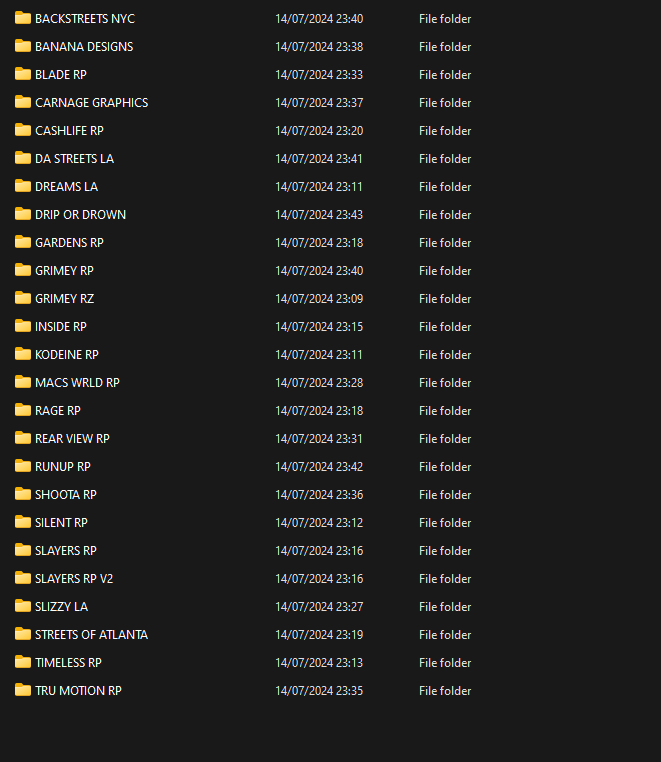The image size is (661, 762).
Task: Click 'File folder' type in SLIZZY LA row
Action: tap(445, 607)
